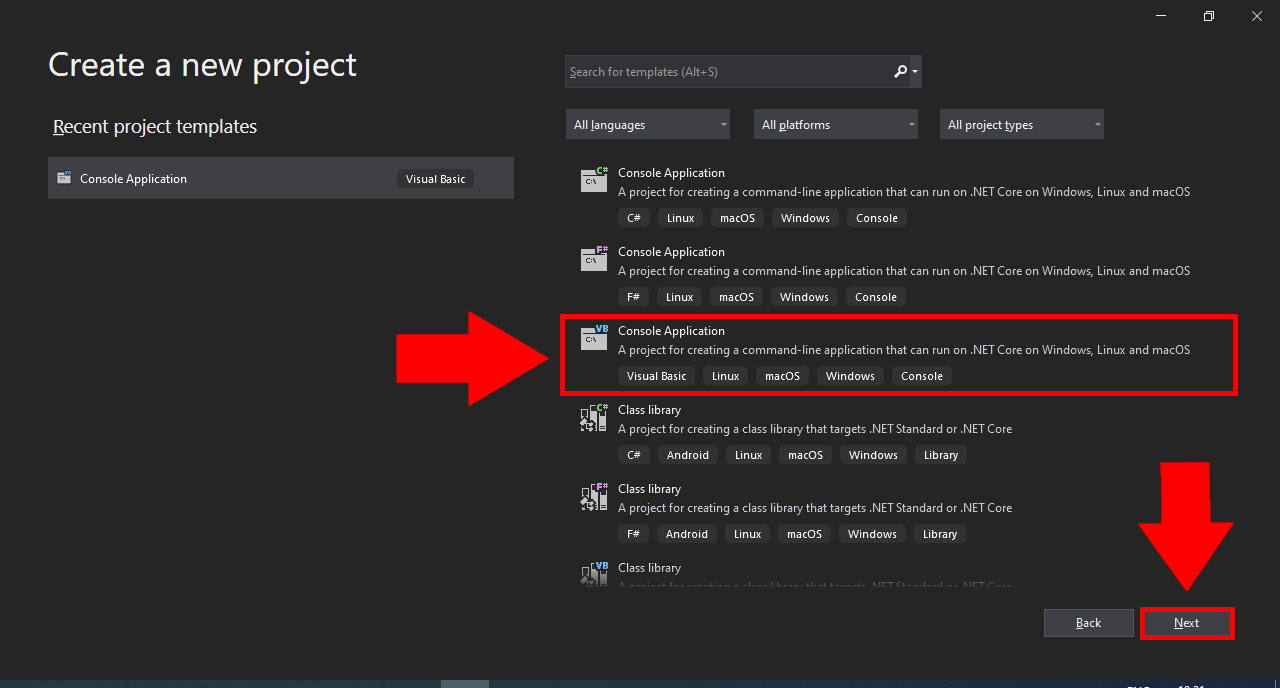Click the F# Class library template icon
Screen dimensions: 1280x688
point(594,496)
